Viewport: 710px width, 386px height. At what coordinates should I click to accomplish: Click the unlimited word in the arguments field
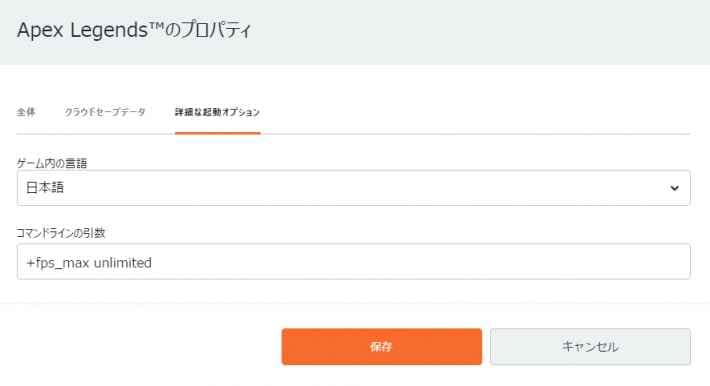pos(123,263)
